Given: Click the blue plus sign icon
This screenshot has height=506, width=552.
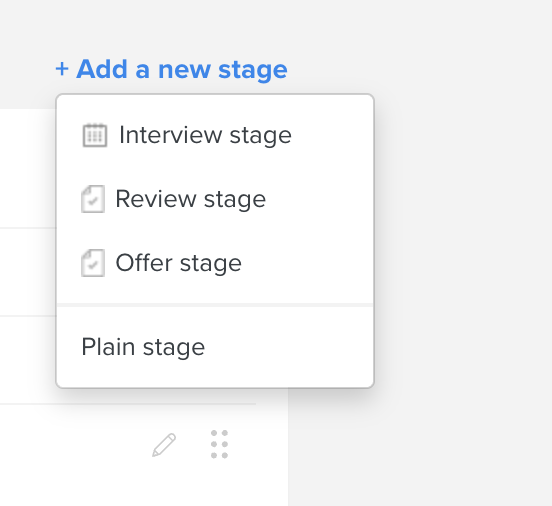Looking at the screenshot, I should (62, 69).
